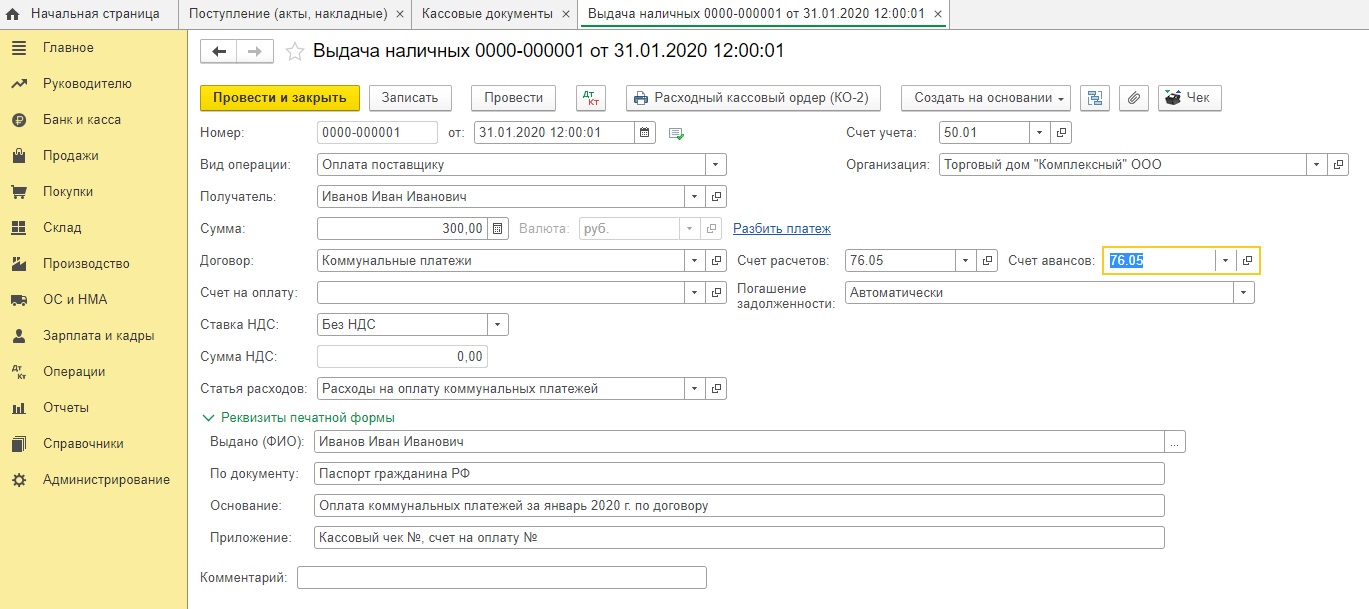This screenshot has height=609, width=1369.
Task: Click the Дт/Кт postings icon in toolbar
Action: (591, 98)
